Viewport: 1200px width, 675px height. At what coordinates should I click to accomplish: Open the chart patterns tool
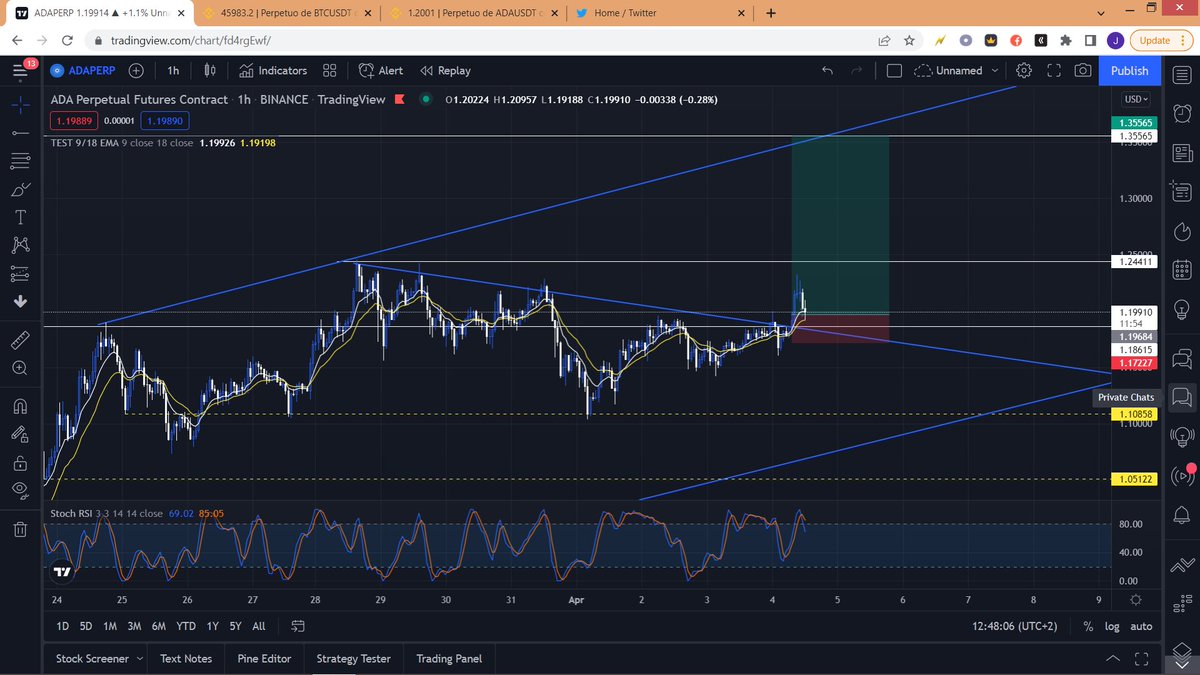click(20, 245)
